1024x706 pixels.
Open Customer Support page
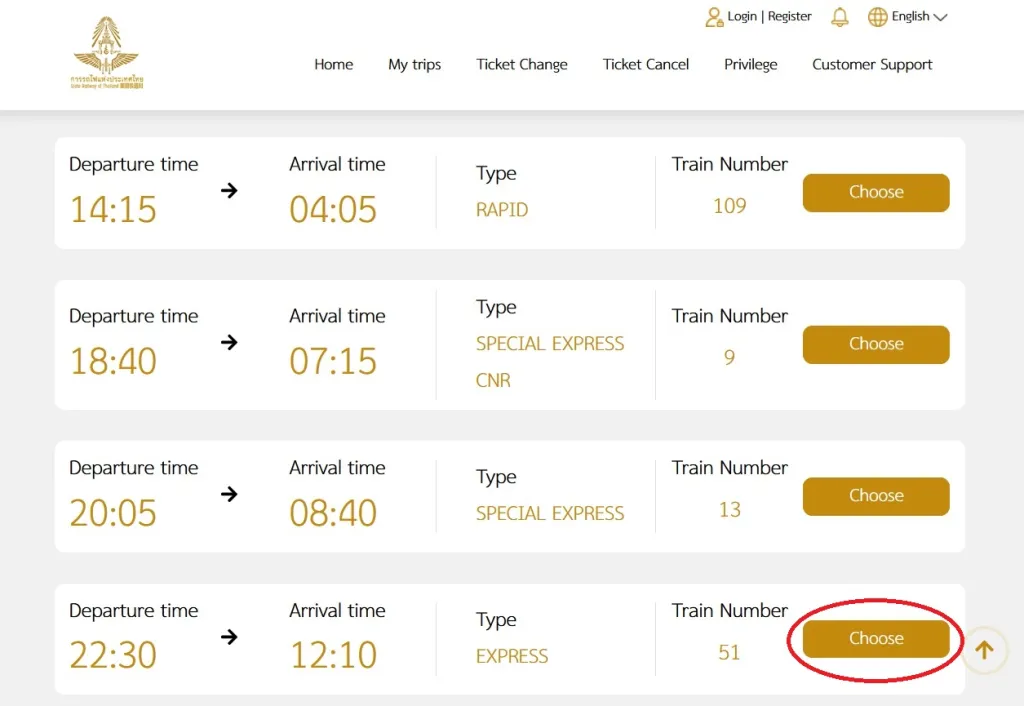click(x=872, y=65)
